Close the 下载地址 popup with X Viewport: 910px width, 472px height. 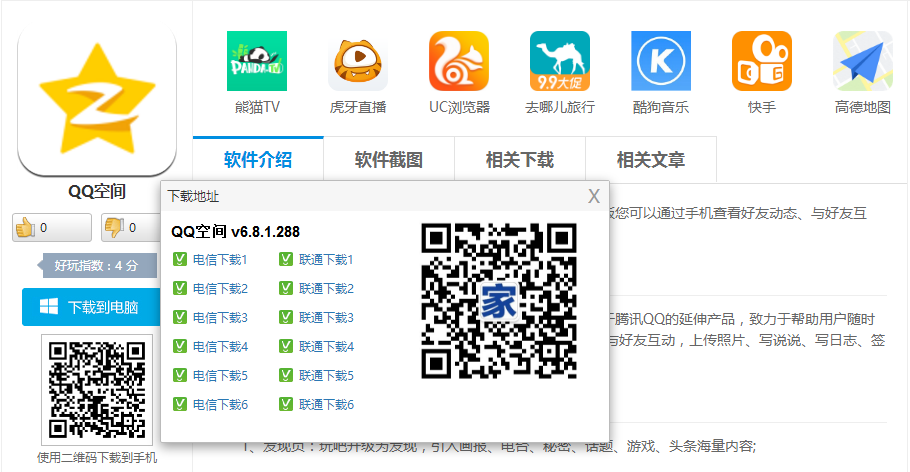tap(594, 196)
